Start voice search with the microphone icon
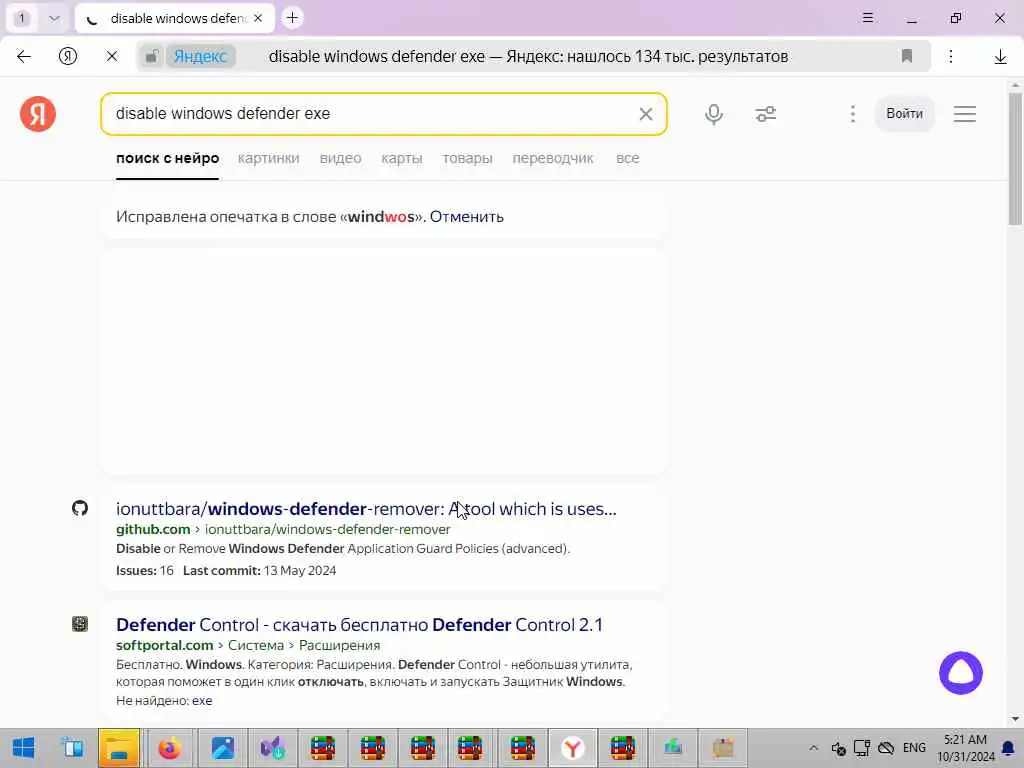 click(x=714, y=114)
